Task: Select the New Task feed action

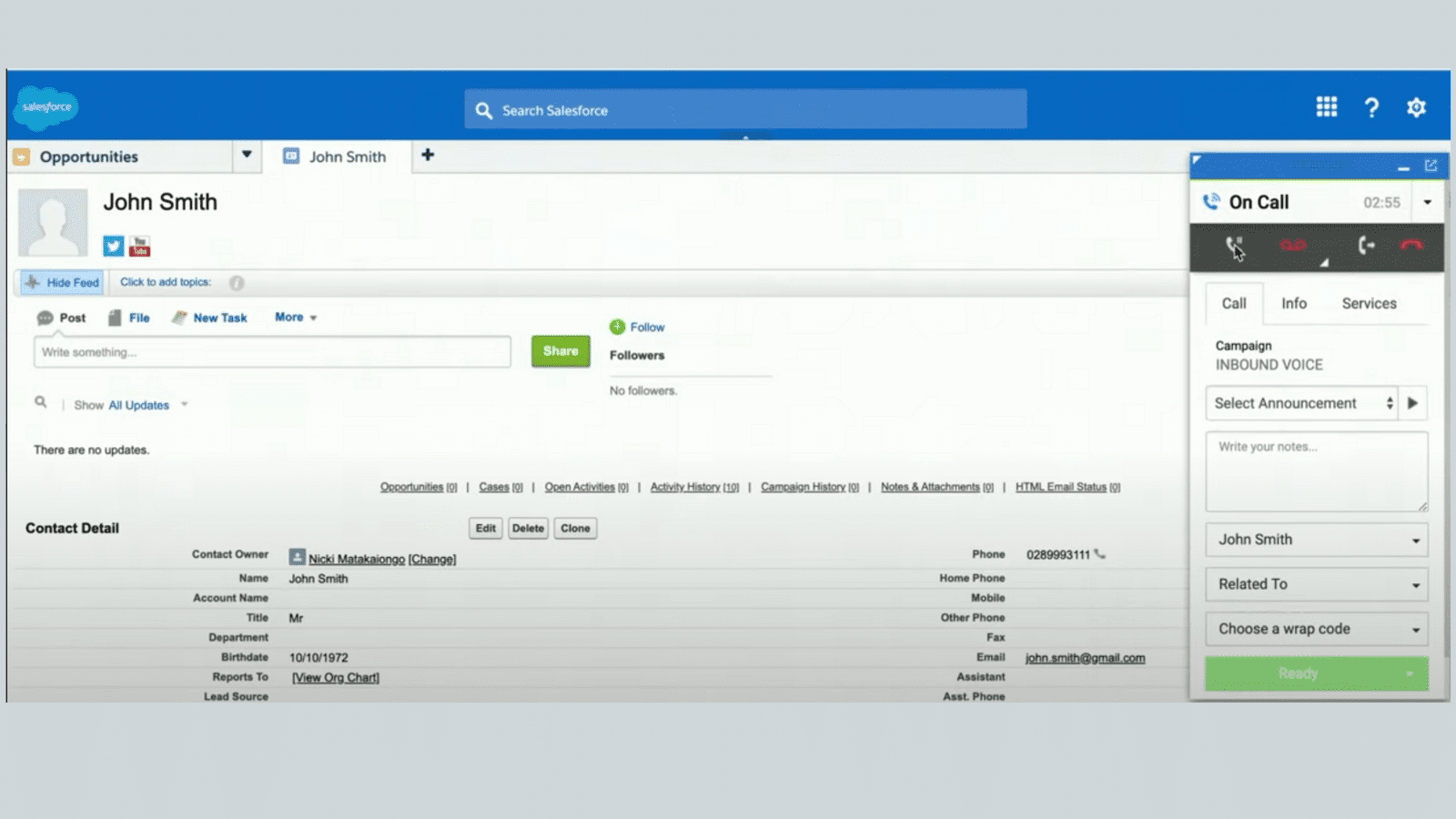Action: click(x=209, y=318)
